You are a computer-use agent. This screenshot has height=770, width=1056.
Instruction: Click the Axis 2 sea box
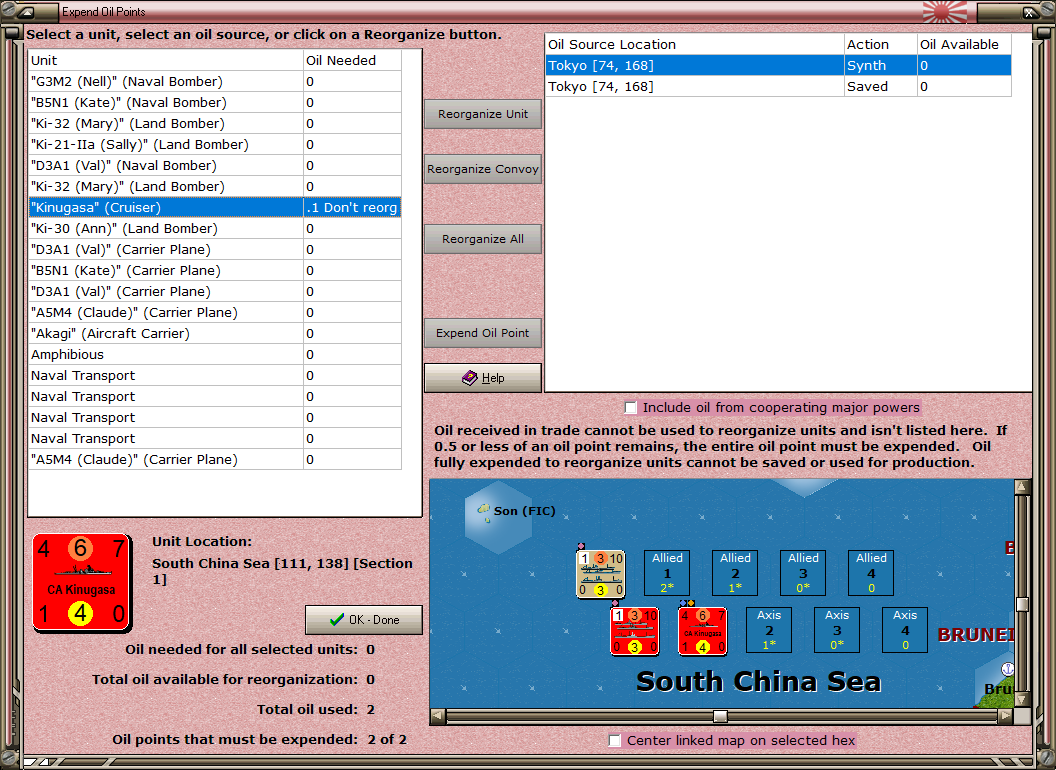coord(768,630)
